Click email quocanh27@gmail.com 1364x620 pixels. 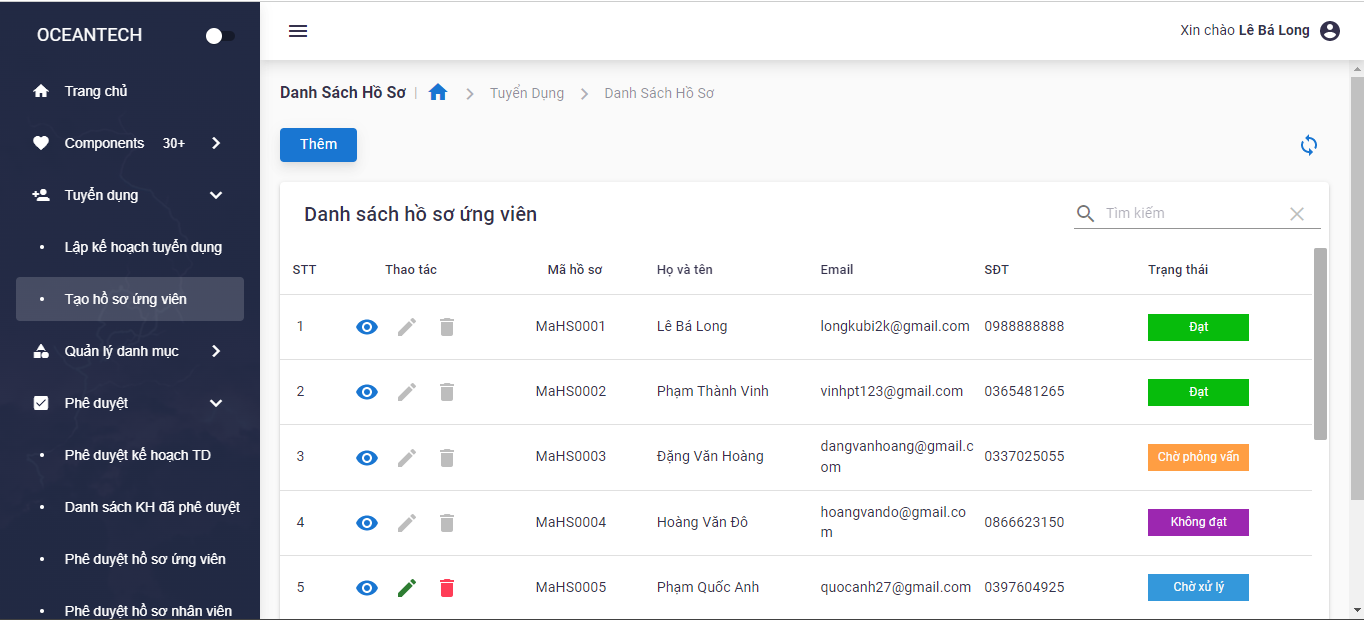point(896,587)
